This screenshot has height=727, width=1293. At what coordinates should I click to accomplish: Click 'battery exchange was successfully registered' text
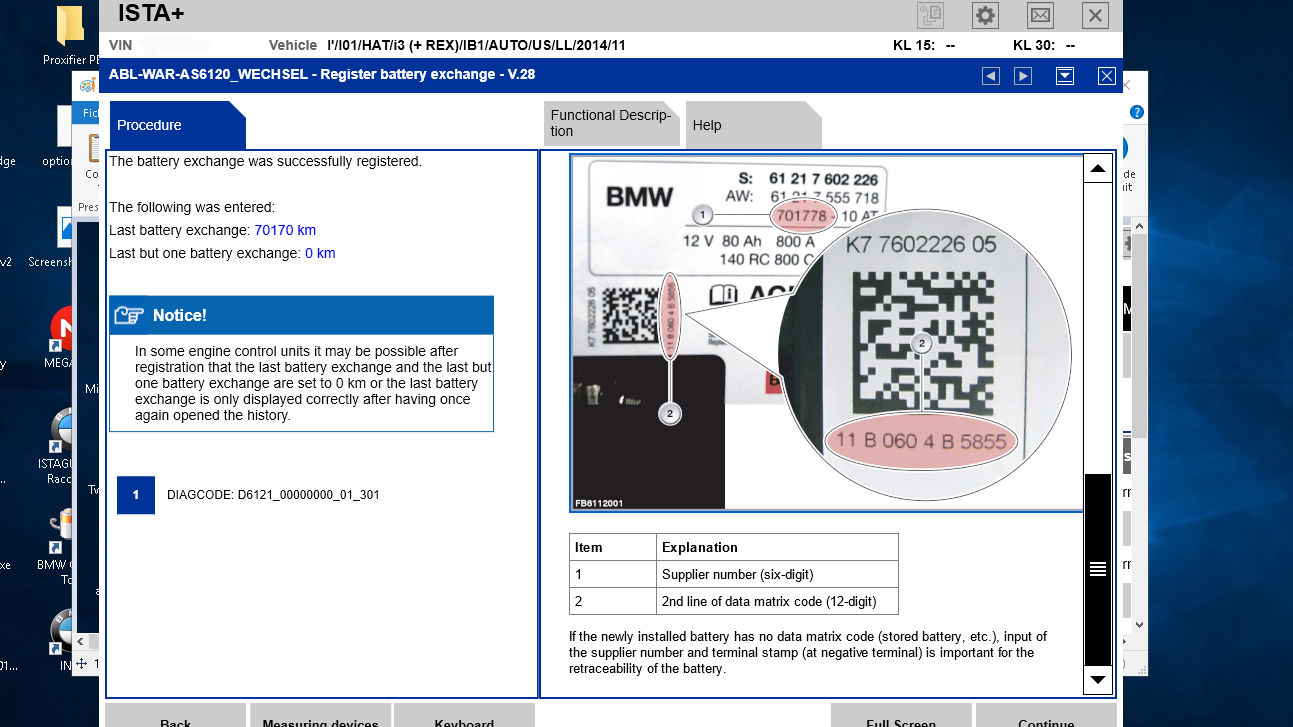coord(265,161)
